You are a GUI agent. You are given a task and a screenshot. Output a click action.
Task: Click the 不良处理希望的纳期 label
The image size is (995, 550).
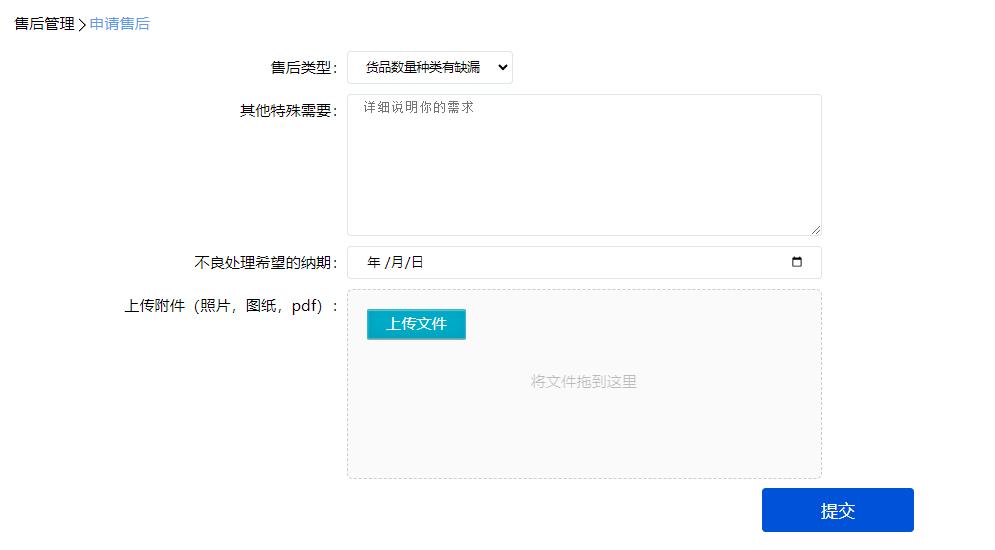pos(265,263)
